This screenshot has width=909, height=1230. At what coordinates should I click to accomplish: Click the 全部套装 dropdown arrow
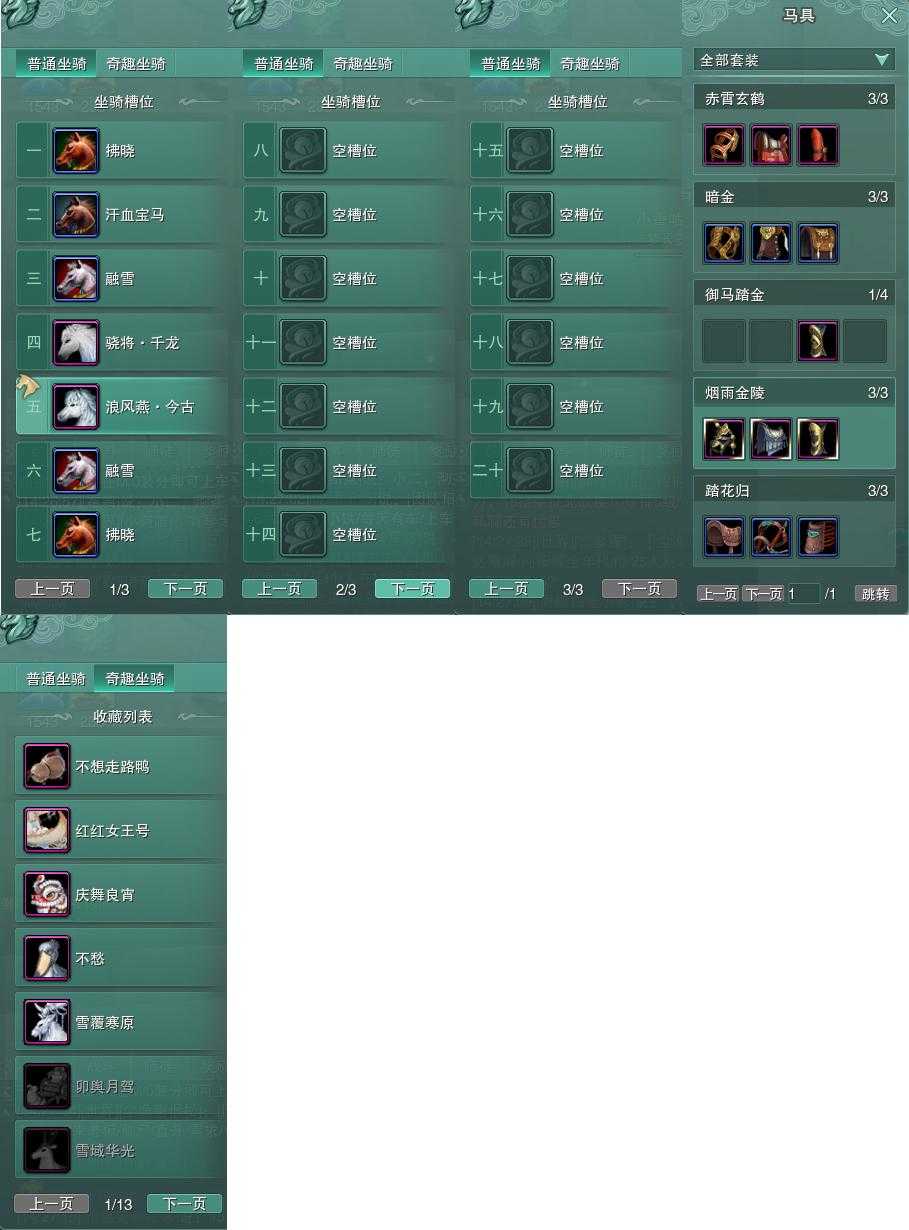(881, 60)
